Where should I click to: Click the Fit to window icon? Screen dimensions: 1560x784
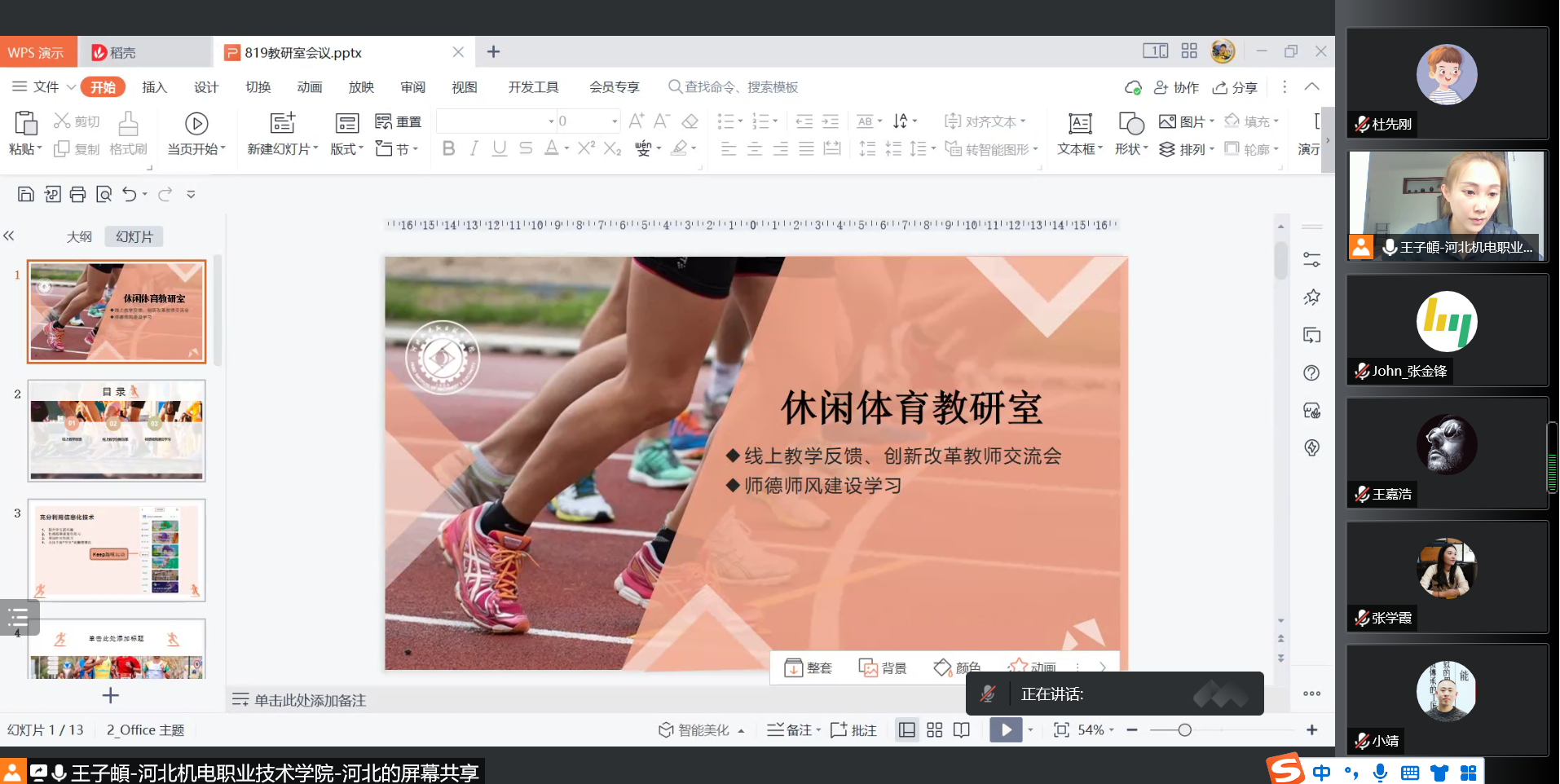(1061, 730)
